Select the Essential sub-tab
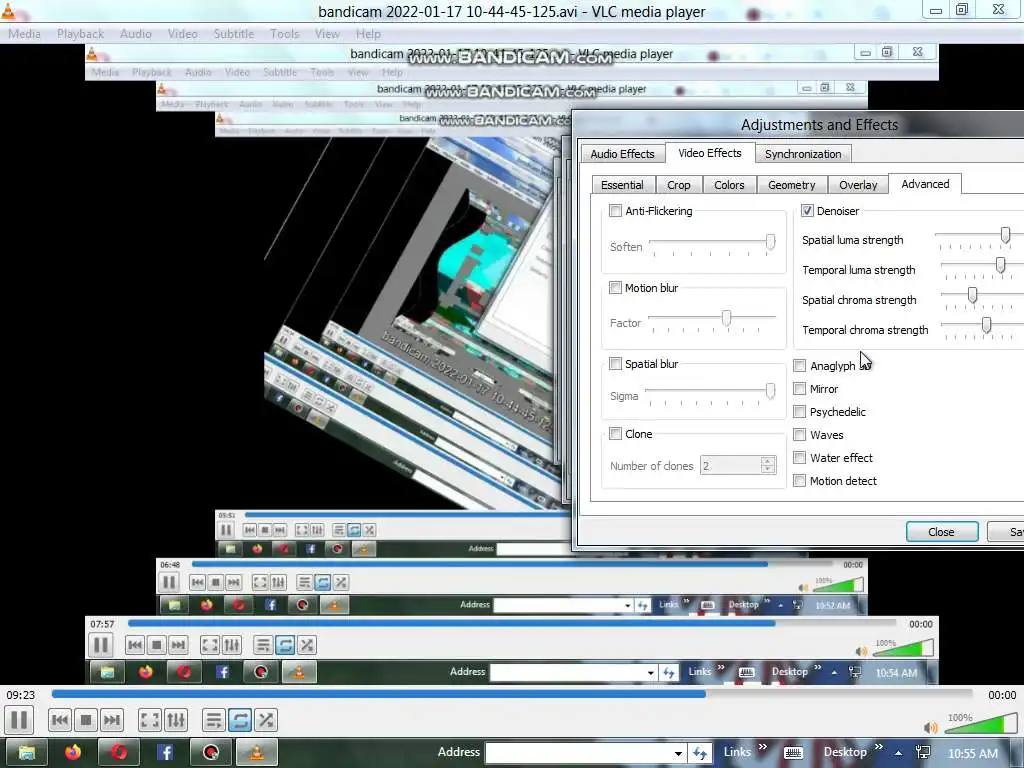 [622, 185]
